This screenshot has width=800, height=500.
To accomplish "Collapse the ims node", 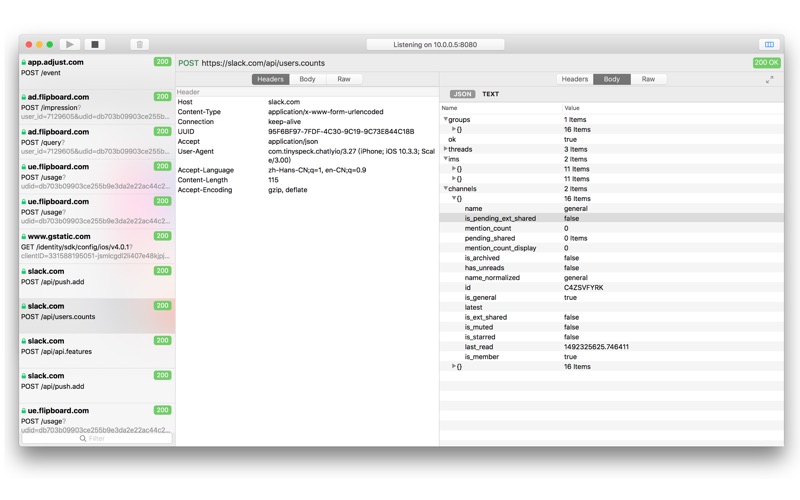I will 445,159.
